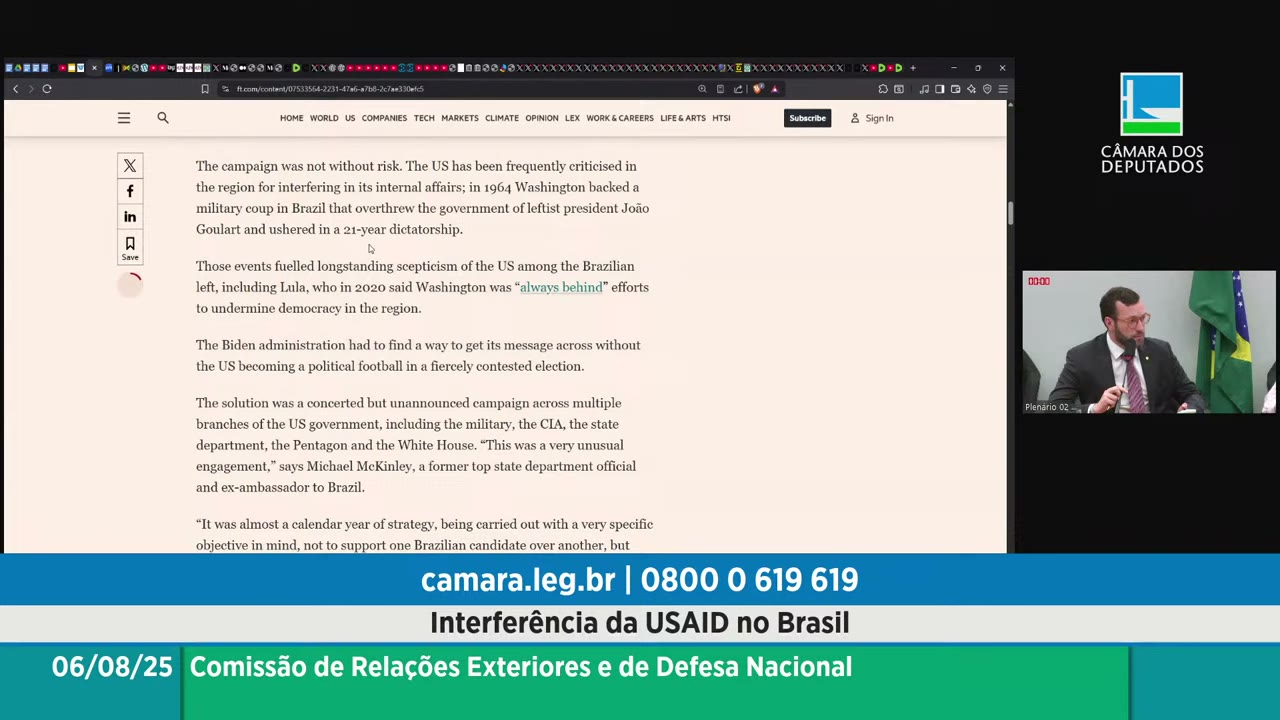This screenshot has height=720, width=1280.
Task: Open the MARKETS section
Action: click(x=460, y=118)
